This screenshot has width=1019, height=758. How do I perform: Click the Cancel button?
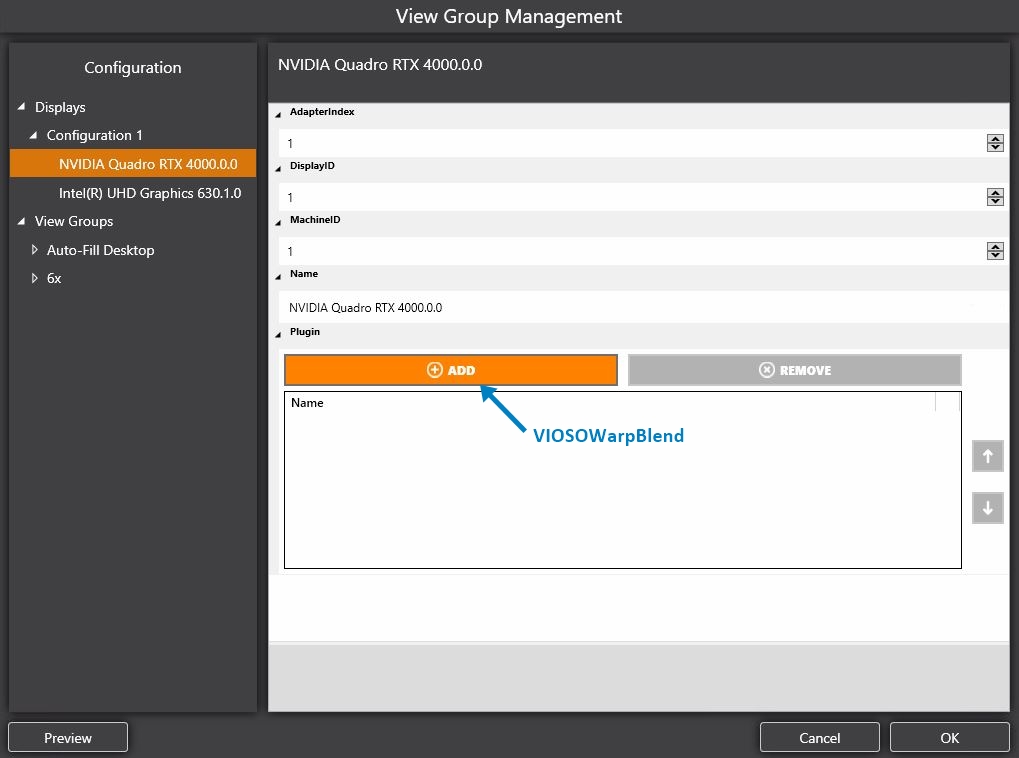[819, 737]
